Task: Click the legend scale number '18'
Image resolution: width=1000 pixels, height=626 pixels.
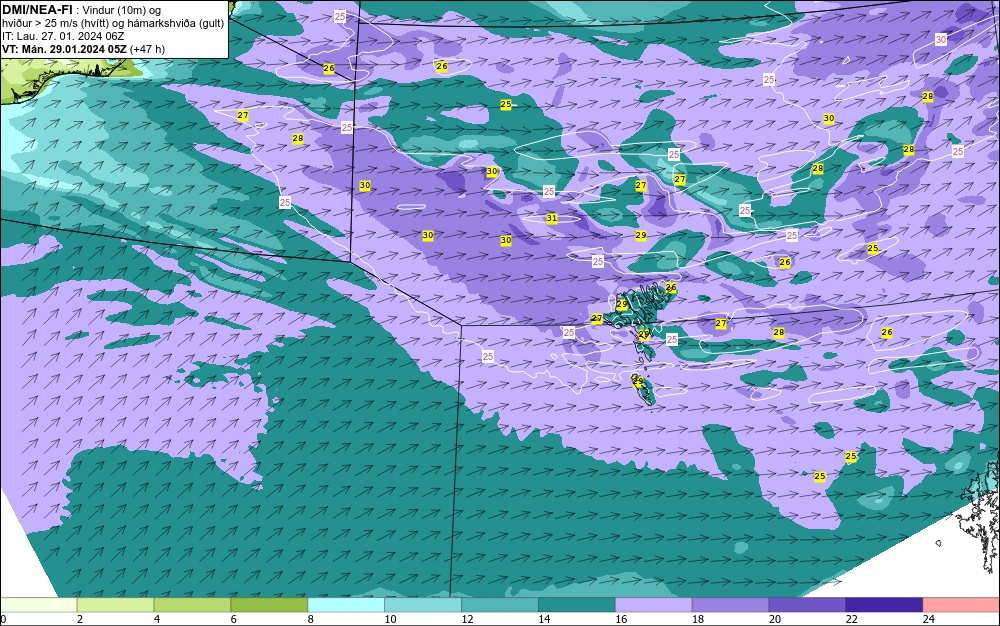Action: [698, 619]
